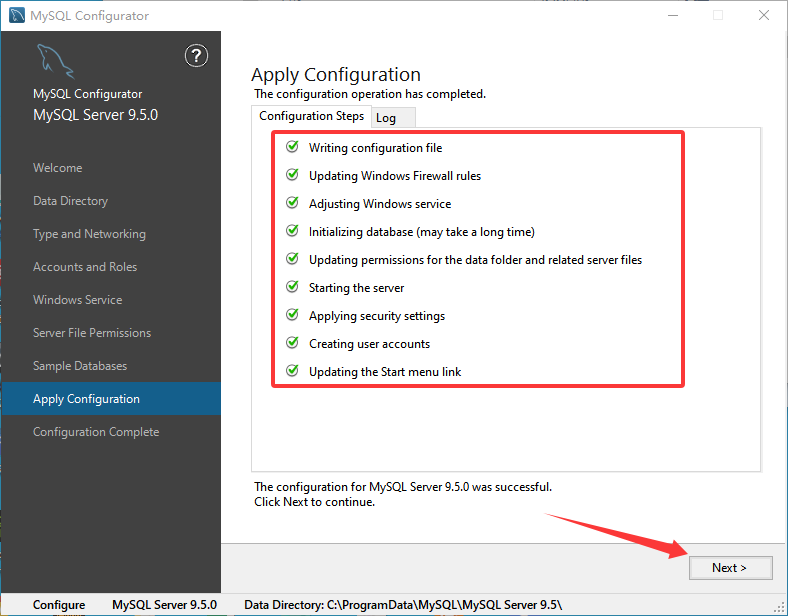Open Accounts and Roles step
Viewport: 788px width, 616px height.
(x=85, y=267)
